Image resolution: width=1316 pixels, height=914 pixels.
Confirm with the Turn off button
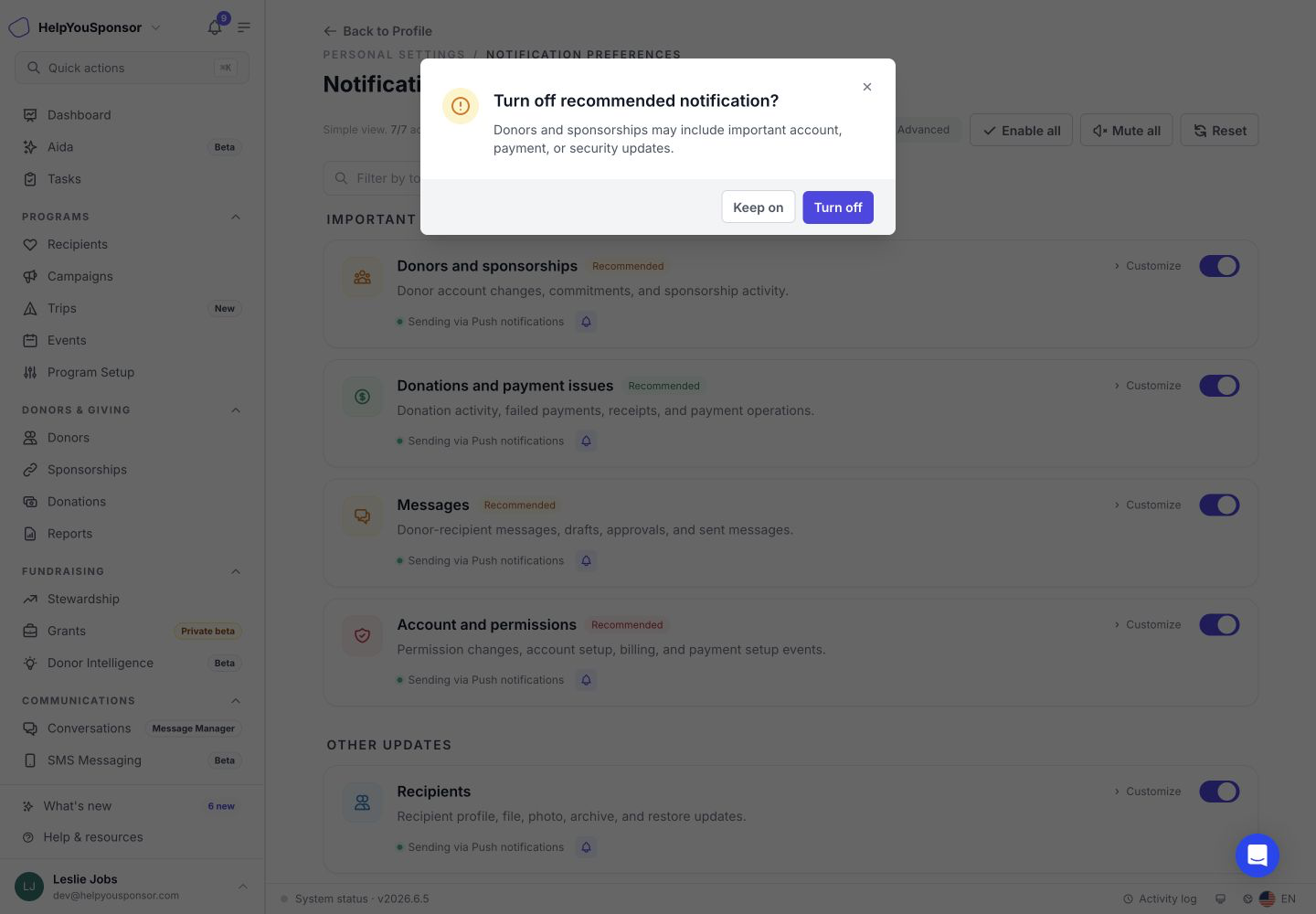(838, 207)
